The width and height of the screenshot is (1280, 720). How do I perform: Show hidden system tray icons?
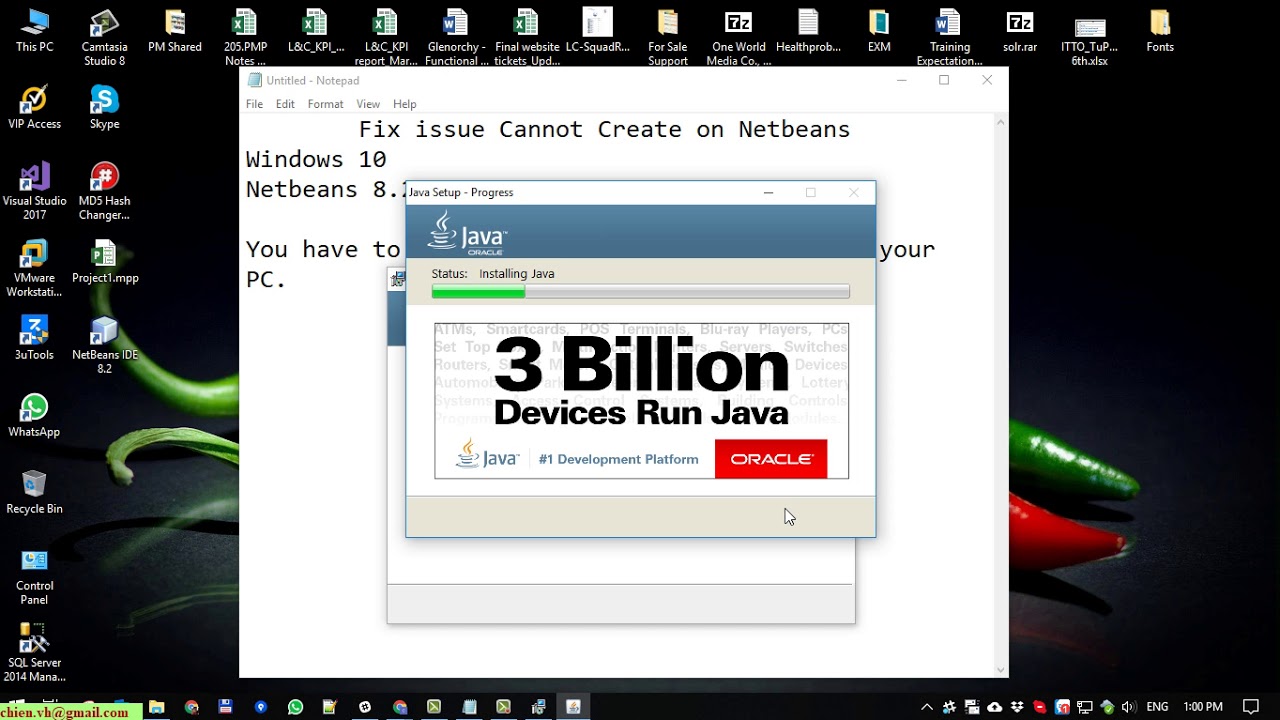(927, 707)
